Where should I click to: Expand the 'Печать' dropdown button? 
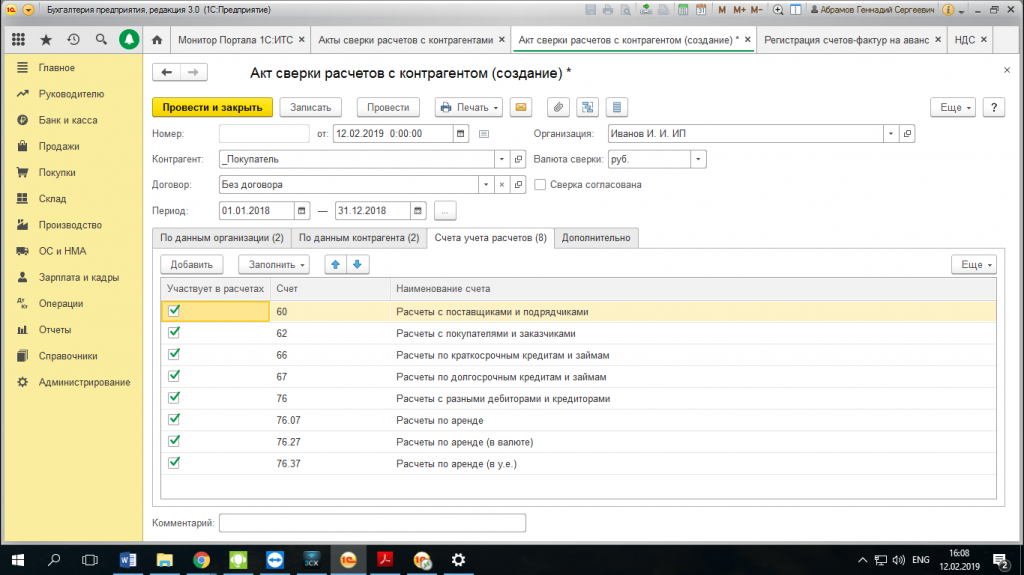[x=468, y=107]
